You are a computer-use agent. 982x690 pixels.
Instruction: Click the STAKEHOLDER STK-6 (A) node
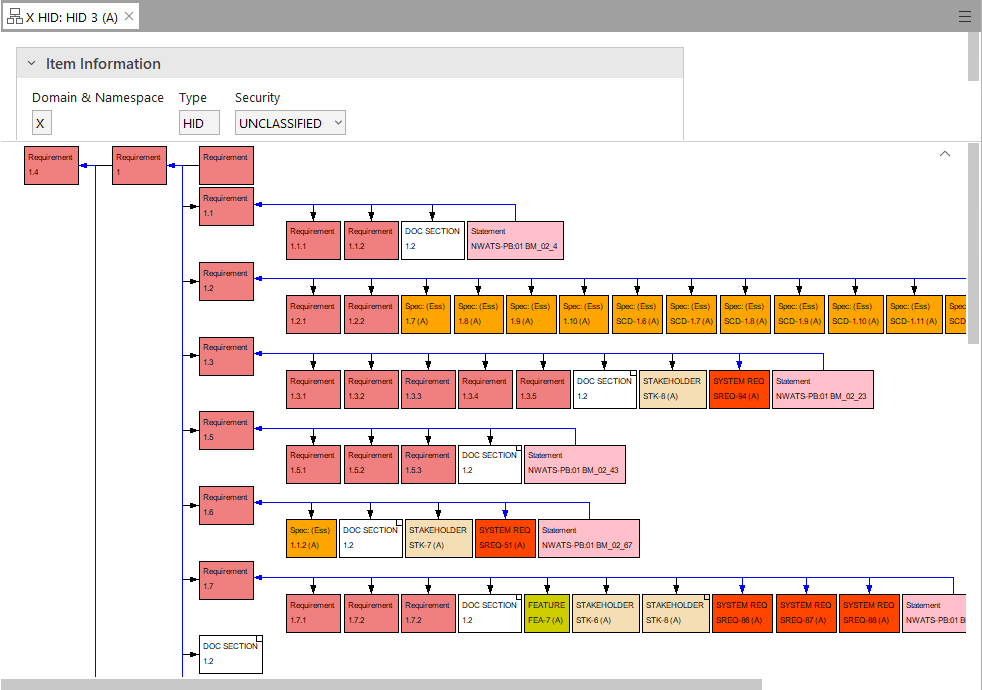click(x=606, y=614)
